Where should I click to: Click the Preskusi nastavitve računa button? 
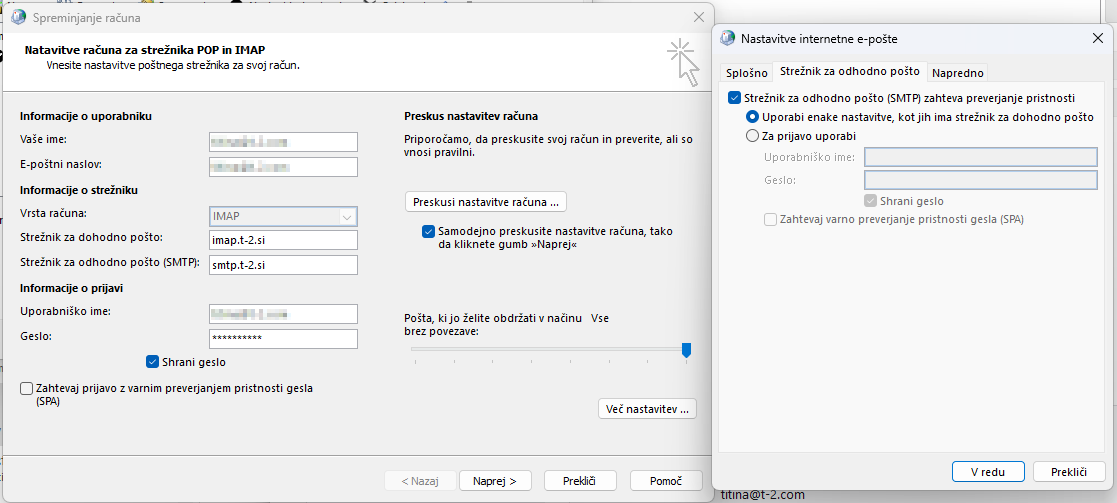point(486,202)
